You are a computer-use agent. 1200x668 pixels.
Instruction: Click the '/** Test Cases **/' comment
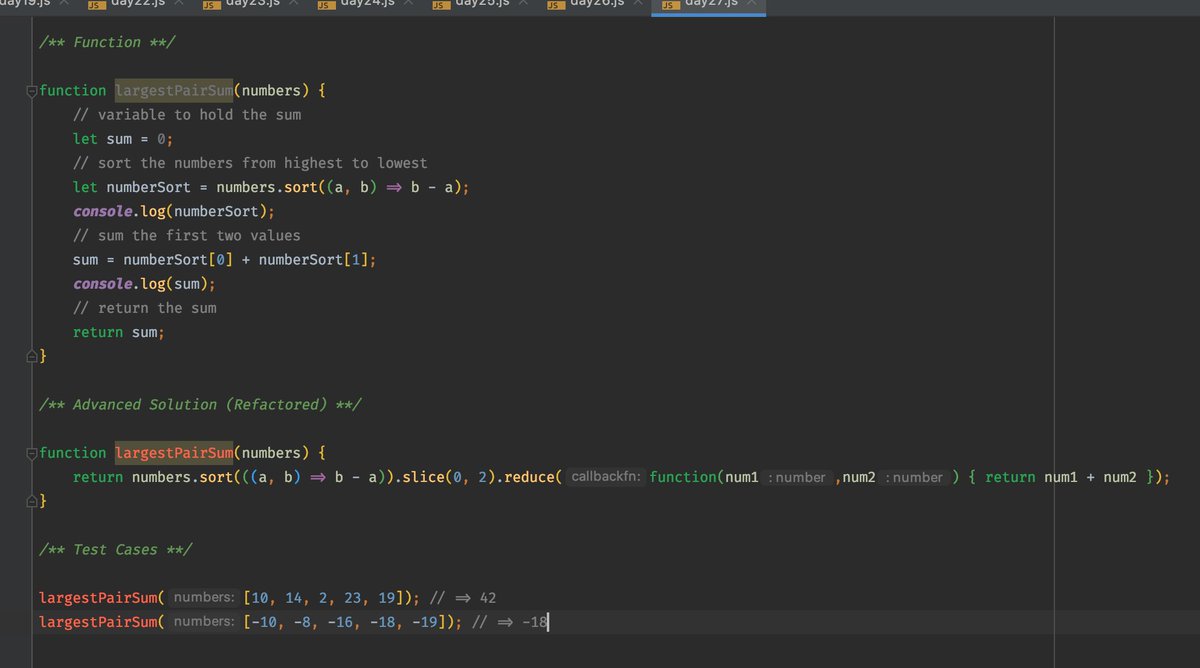click(x=115, y=550)
